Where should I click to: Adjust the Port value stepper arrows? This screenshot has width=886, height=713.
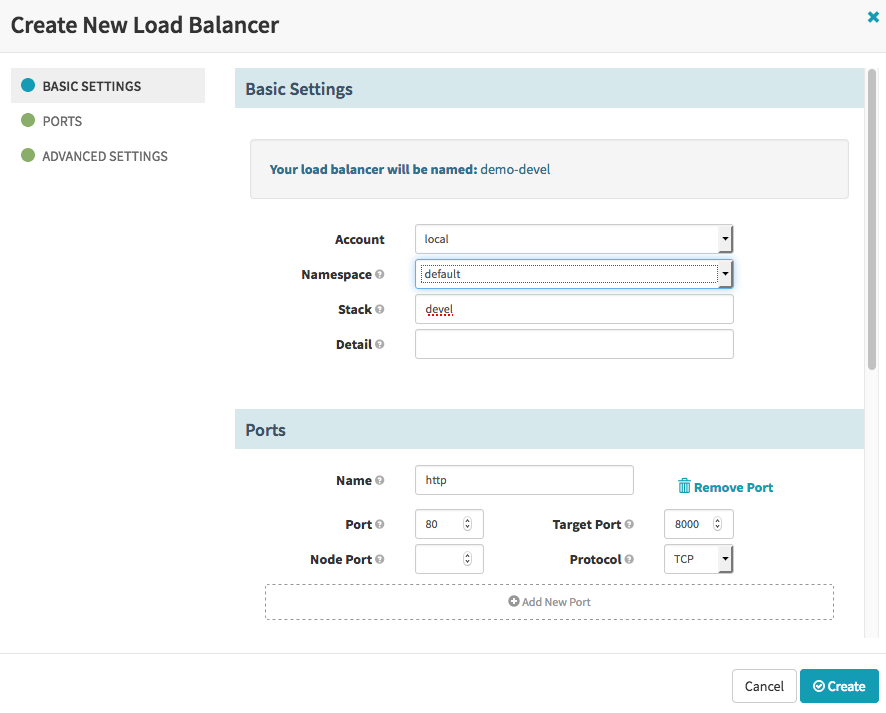pos(467,524)
